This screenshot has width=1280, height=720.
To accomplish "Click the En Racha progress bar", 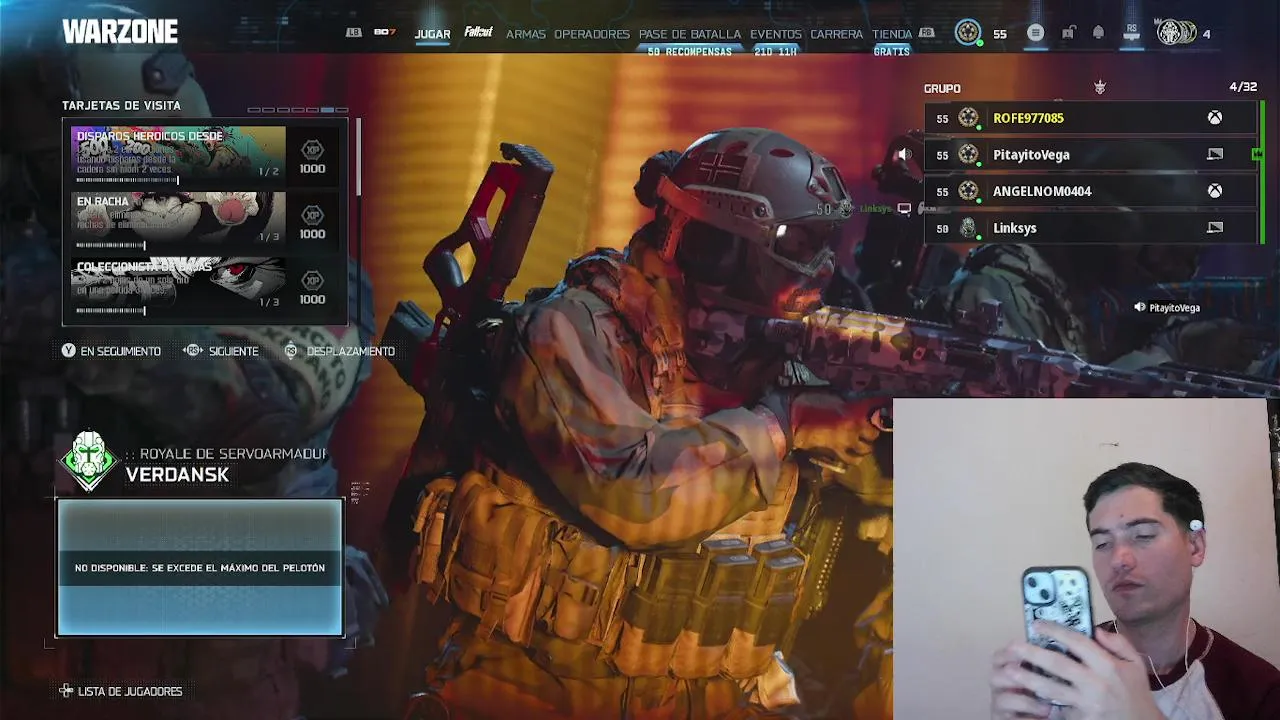I will pyautogui.click(x=111, y=245).
